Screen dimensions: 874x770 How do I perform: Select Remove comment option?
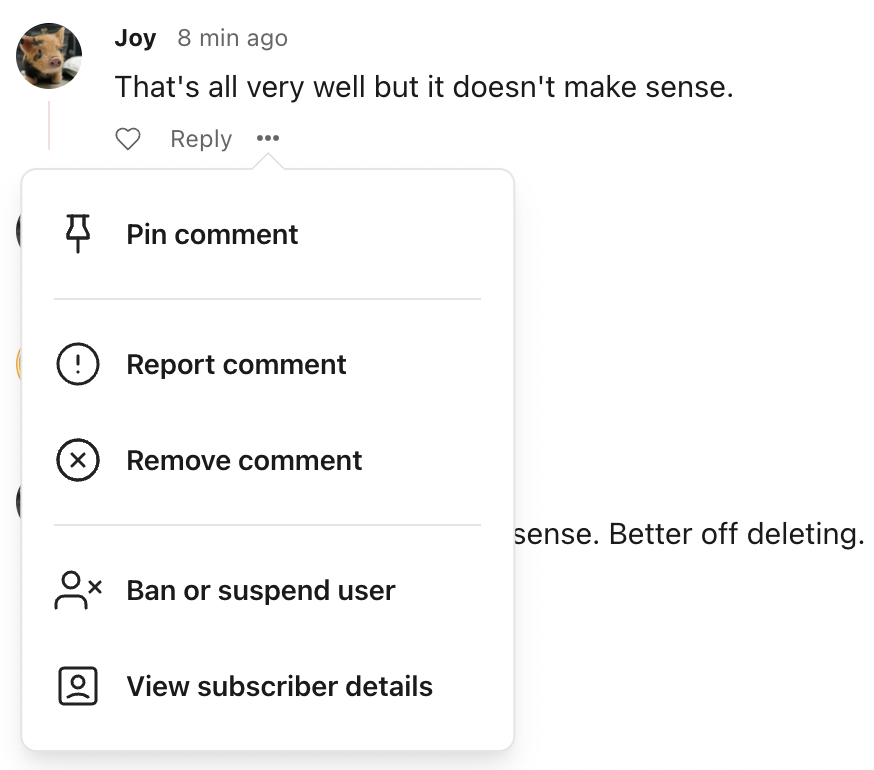point(268,461)
